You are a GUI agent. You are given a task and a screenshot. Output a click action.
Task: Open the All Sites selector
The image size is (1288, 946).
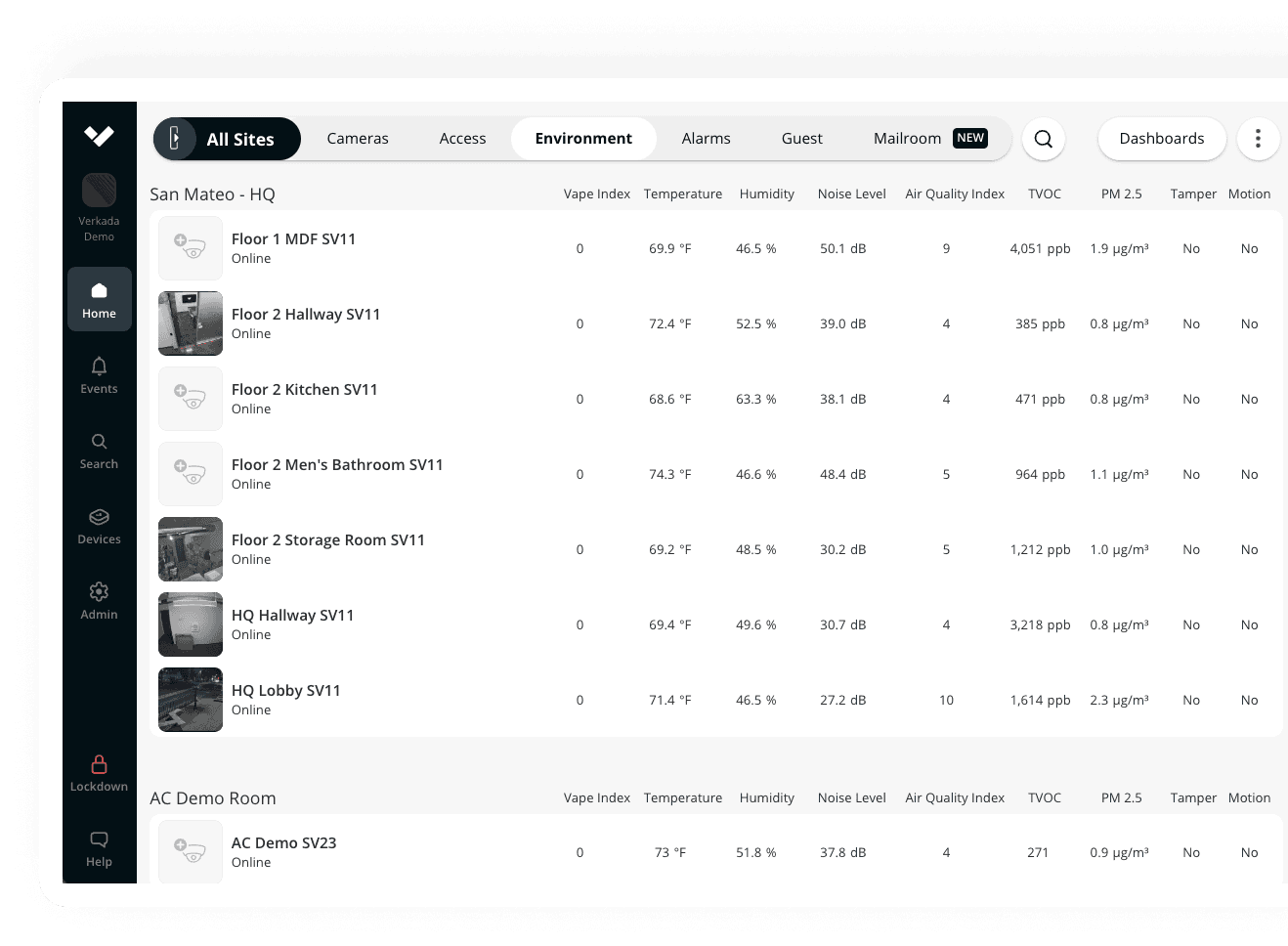point(227,139)
